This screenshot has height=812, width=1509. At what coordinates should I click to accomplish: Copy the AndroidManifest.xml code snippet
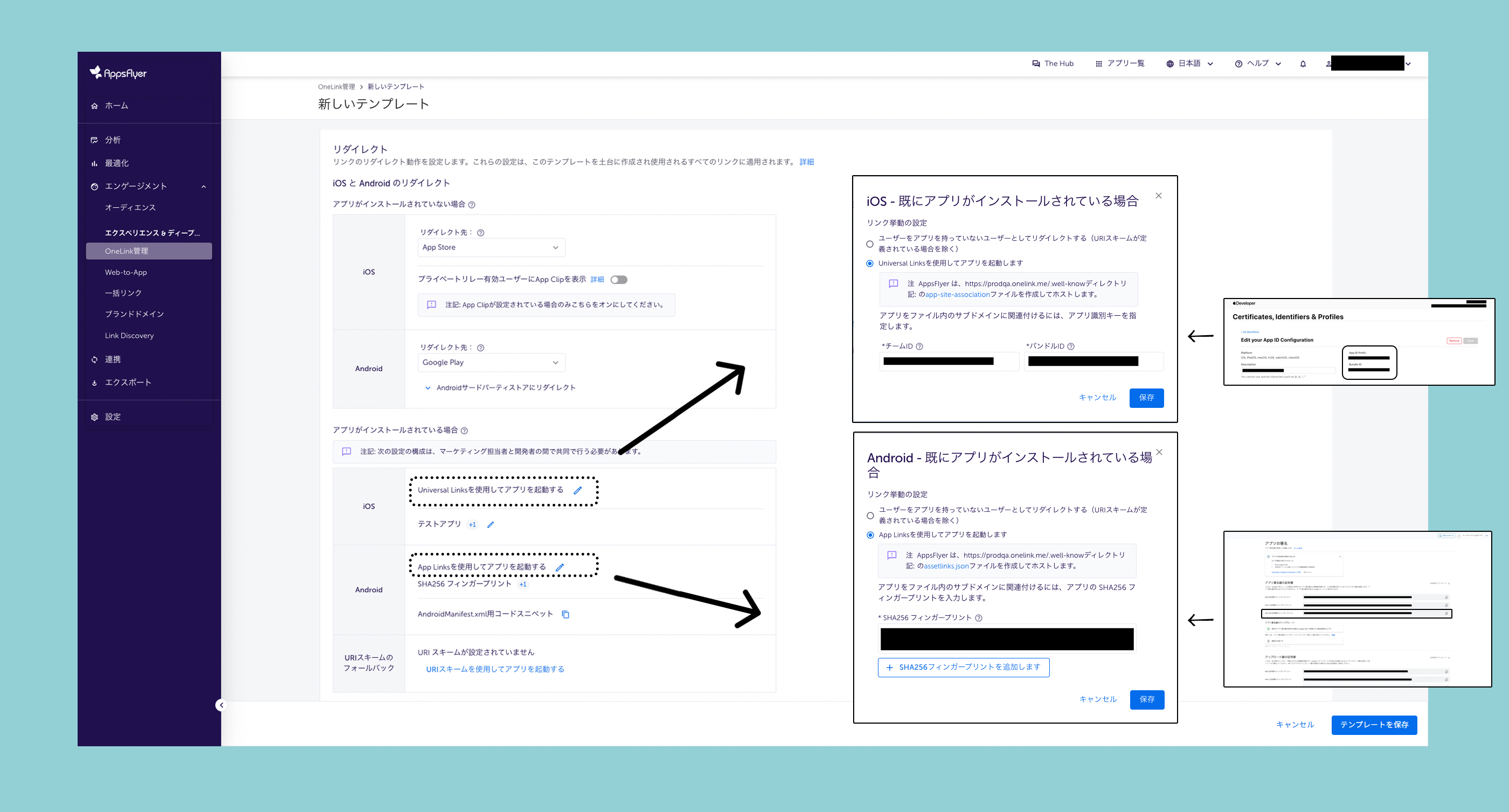coord(565,614)
